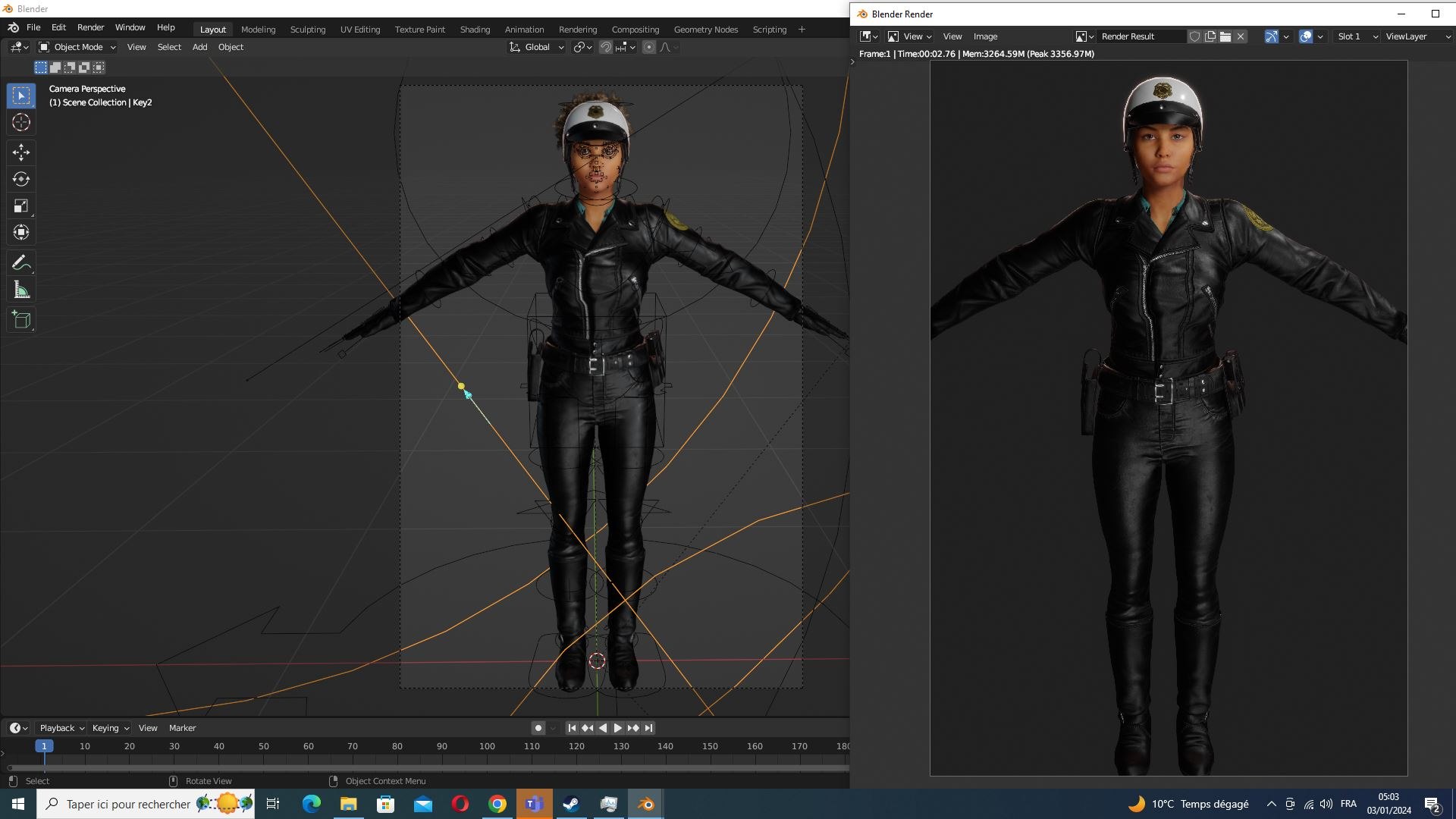
Task: Jump to previous keyframe
Action: coord(587,728)
